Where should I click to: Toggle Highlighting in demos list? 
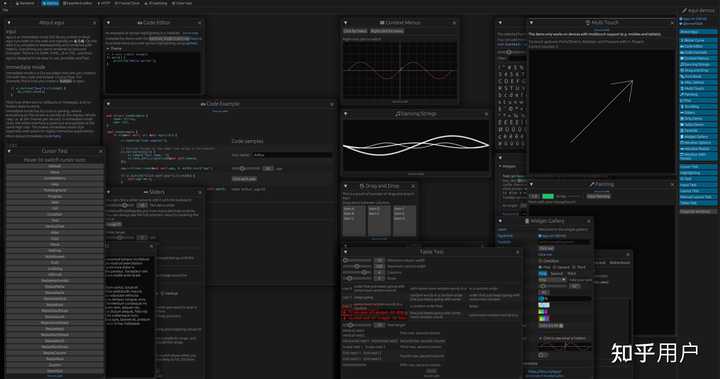coord(698,173)
